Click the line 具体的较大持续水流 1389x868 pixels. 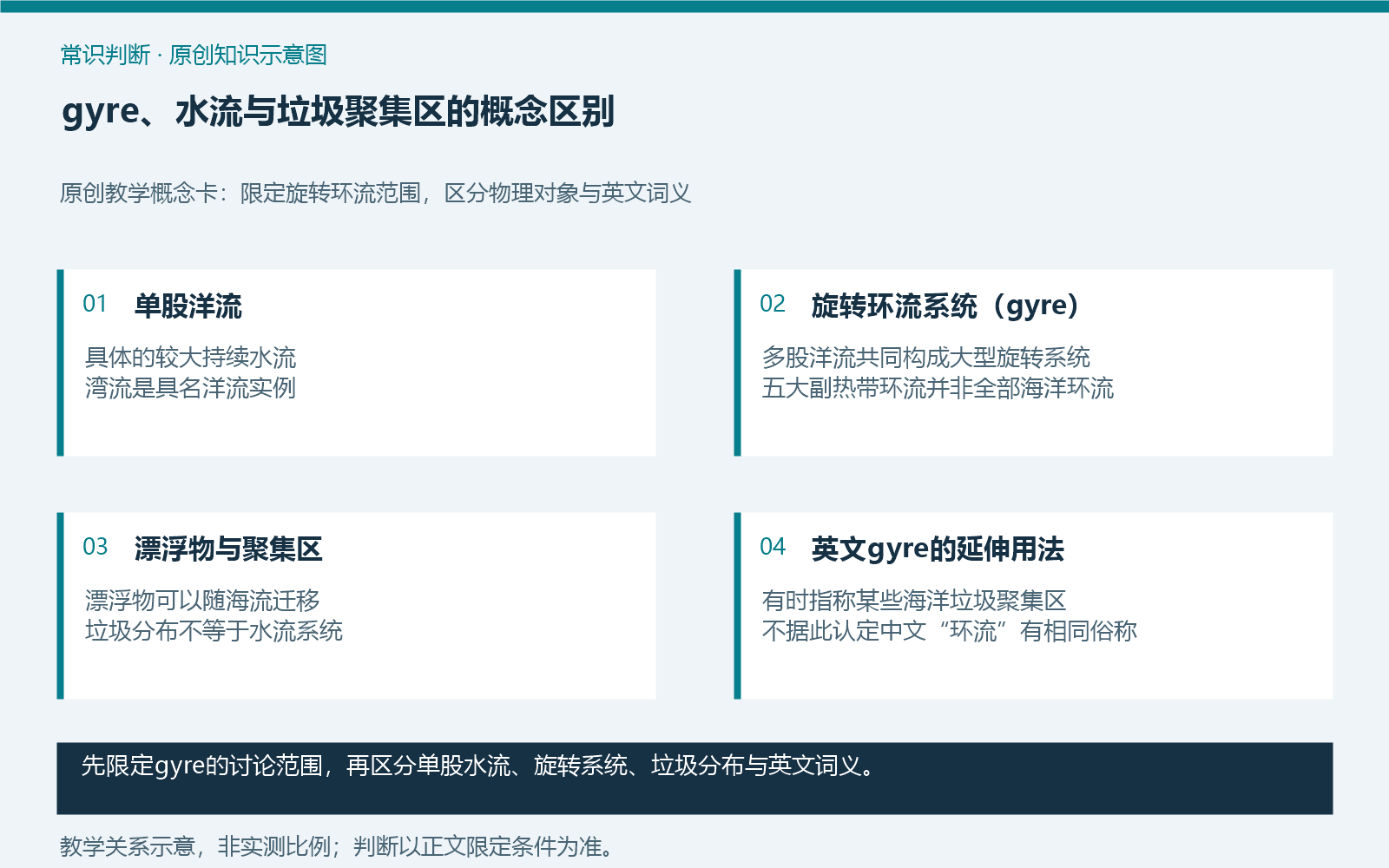click(x=190, y=357)
